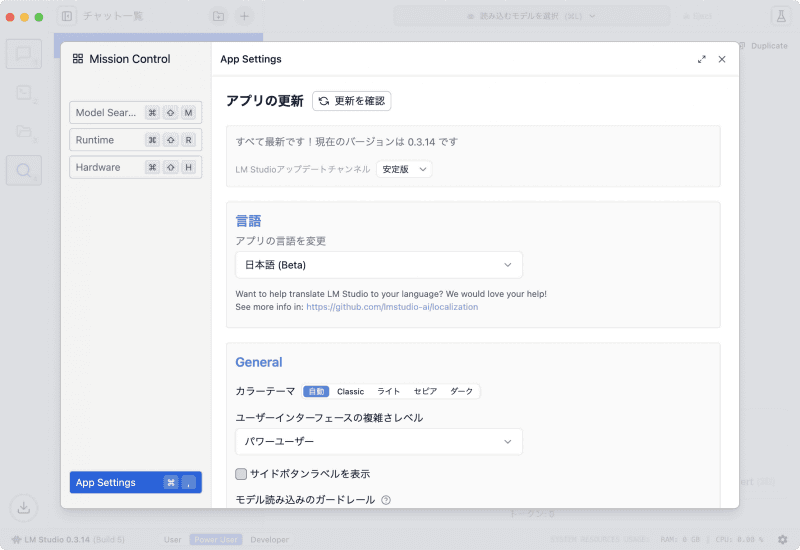The height and width of the screenshot is (550, 800).
Task: Switch to Developer mode in status bar
Action: coord(269,539)
